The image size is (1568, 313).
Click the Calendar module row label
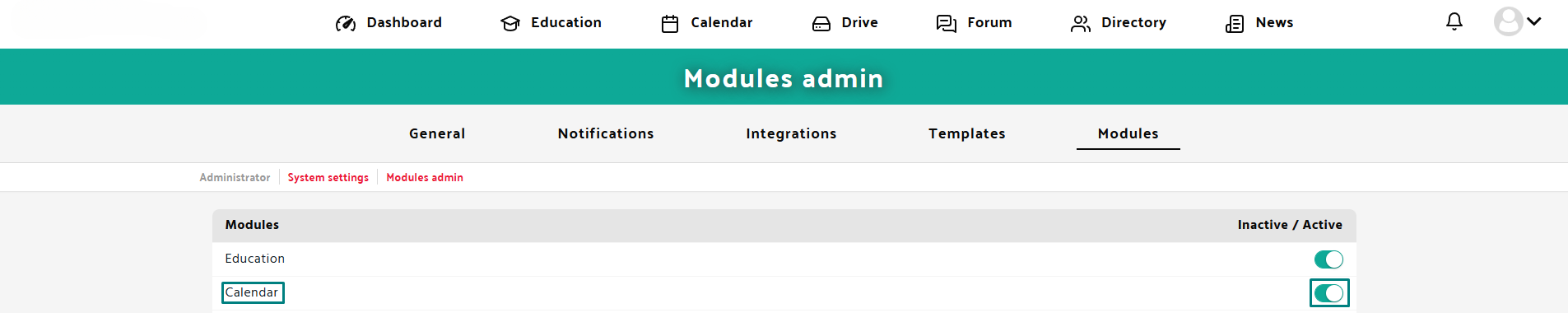(x=252, y=292)
